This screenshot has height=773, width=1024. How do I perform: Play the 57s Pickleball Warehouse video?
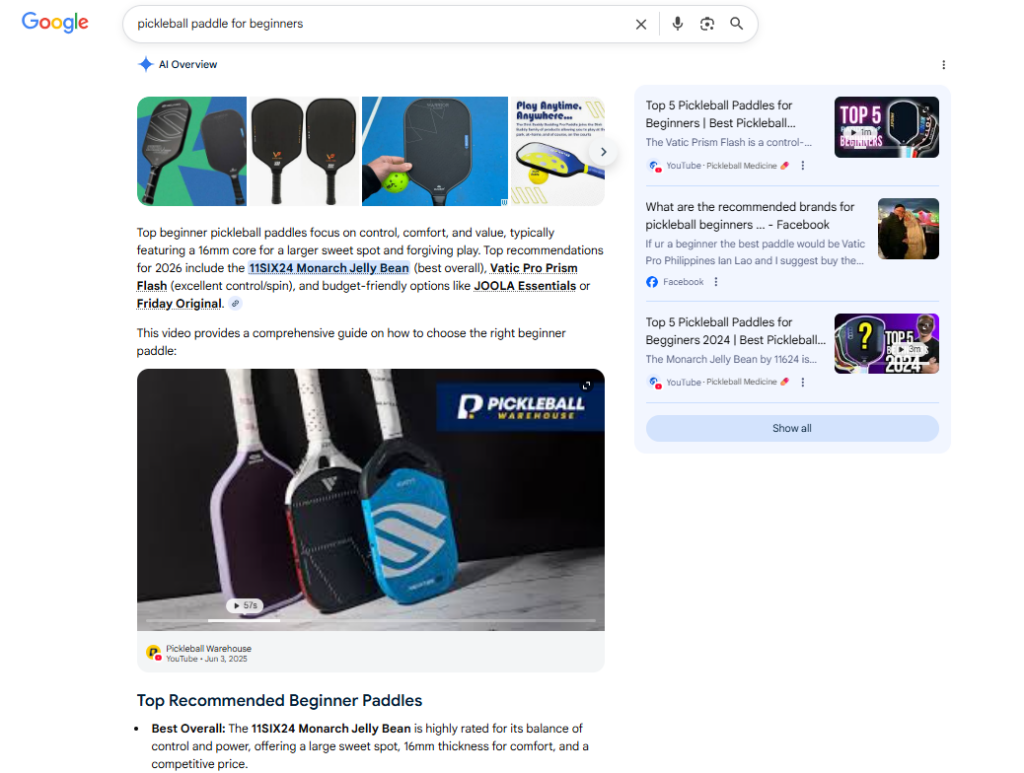pyautogui.click(x=244, y=605)
